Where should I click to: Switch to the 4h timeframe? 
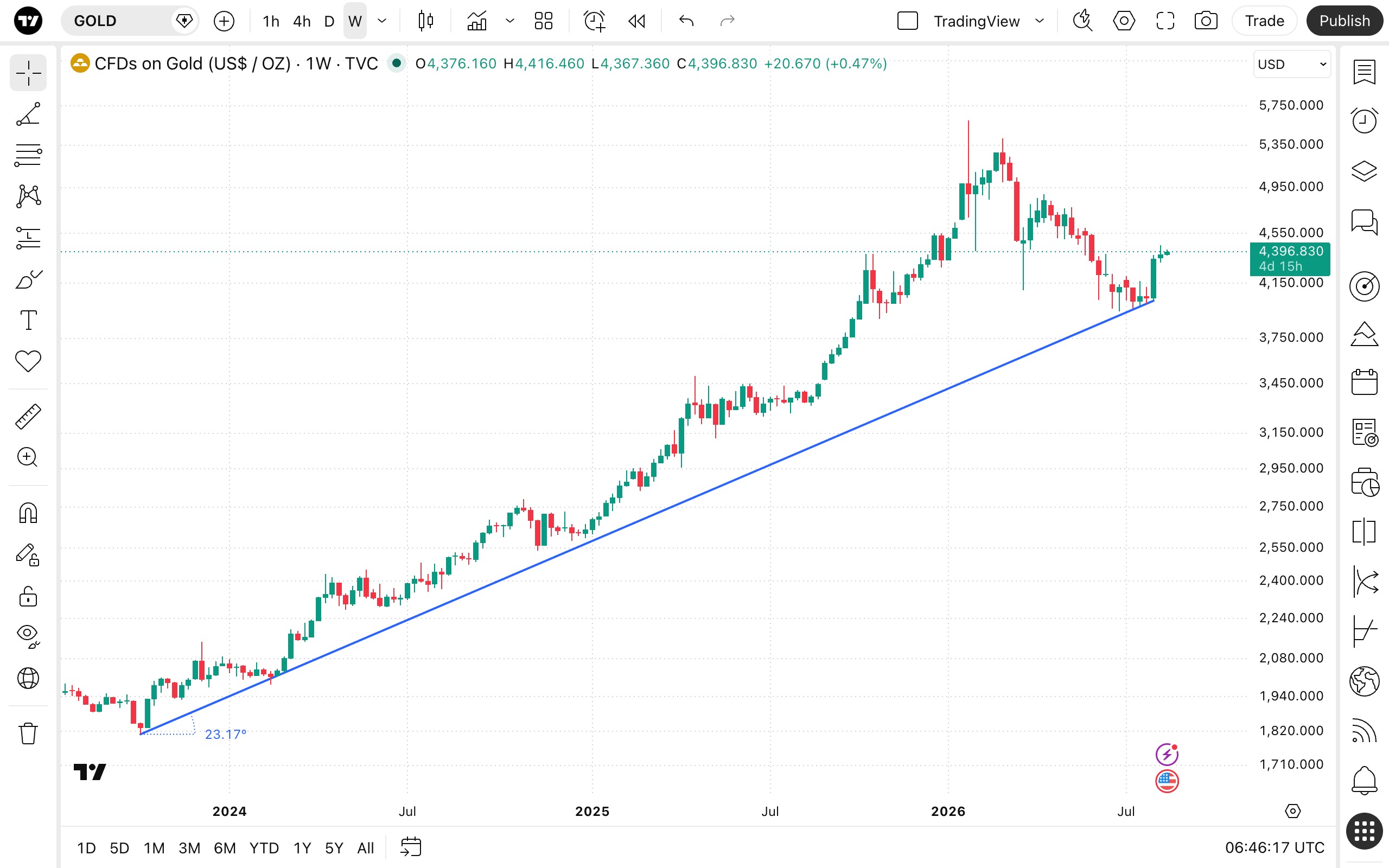pos(301,21)
